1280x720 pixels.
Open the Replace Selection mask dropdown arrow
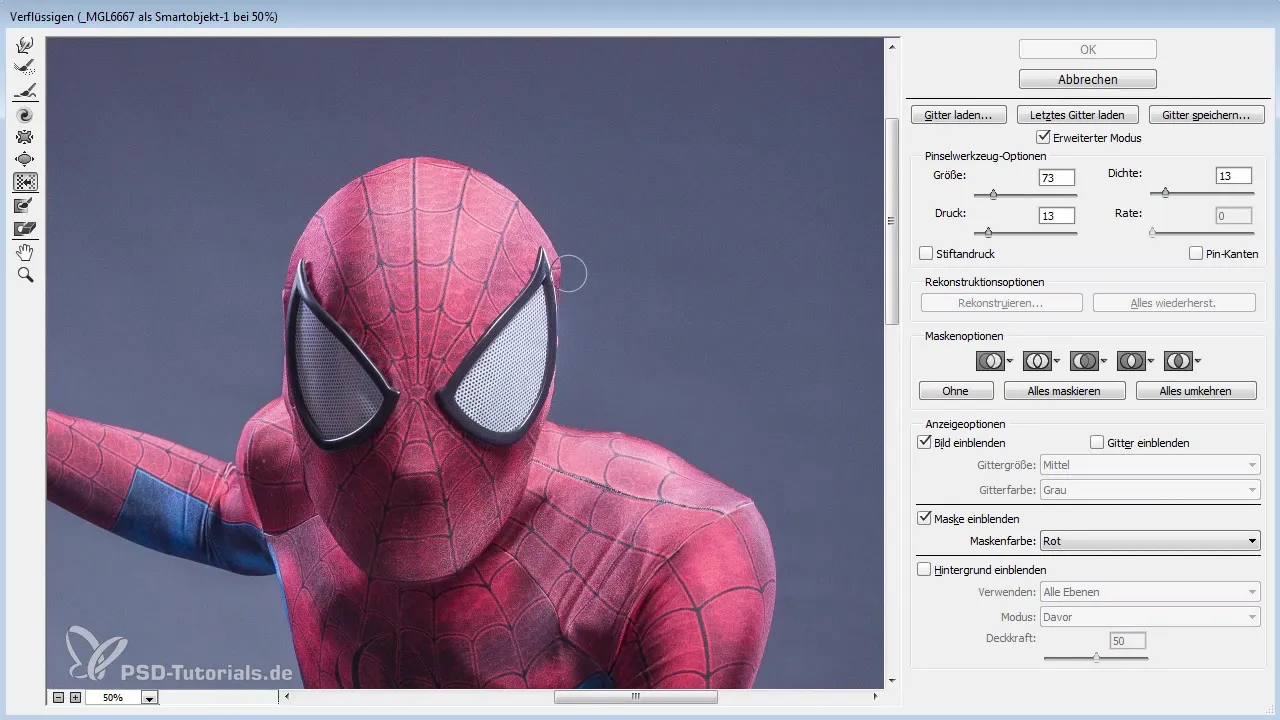pos(1010,361)
